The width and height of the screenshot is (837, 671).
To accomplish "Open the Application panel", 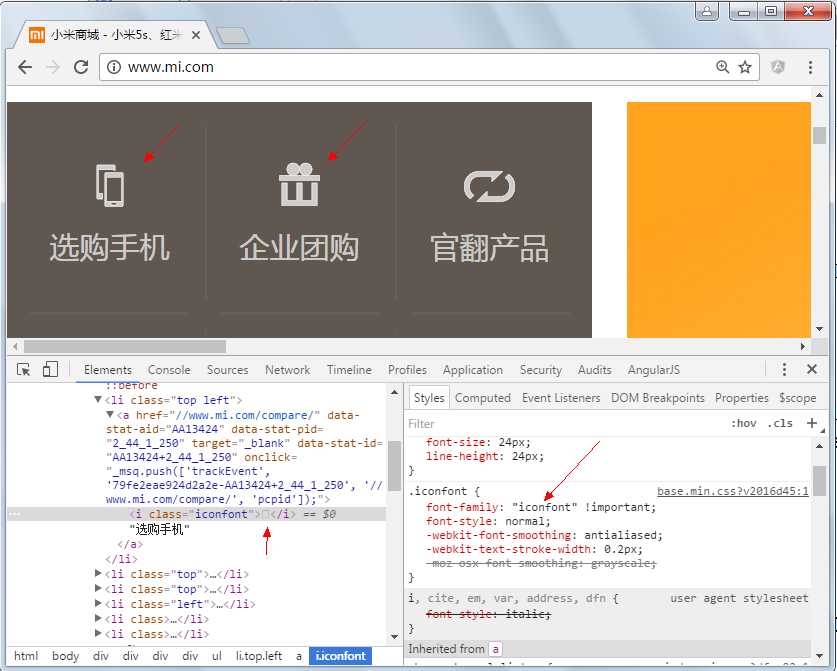I will point(472,370).
